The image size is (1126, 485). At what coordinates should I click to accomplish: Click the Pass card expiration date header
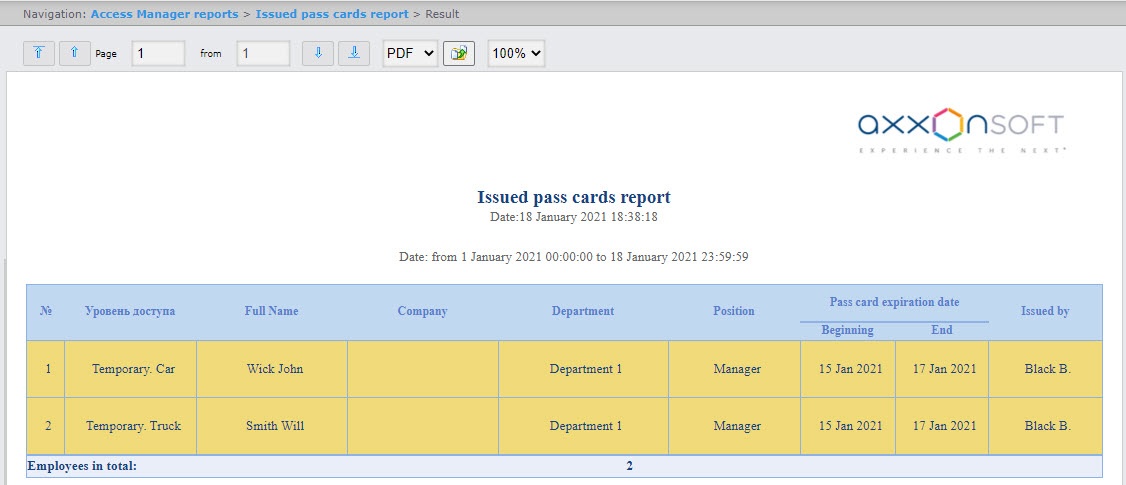(x=894, y=302)
